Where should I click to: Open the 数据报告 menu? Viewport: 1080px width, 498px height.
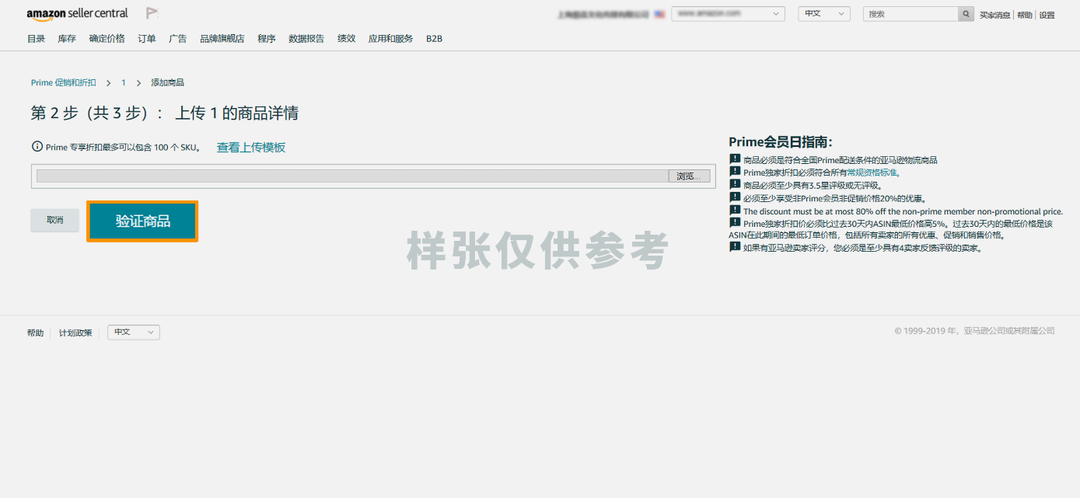point(307,39)
